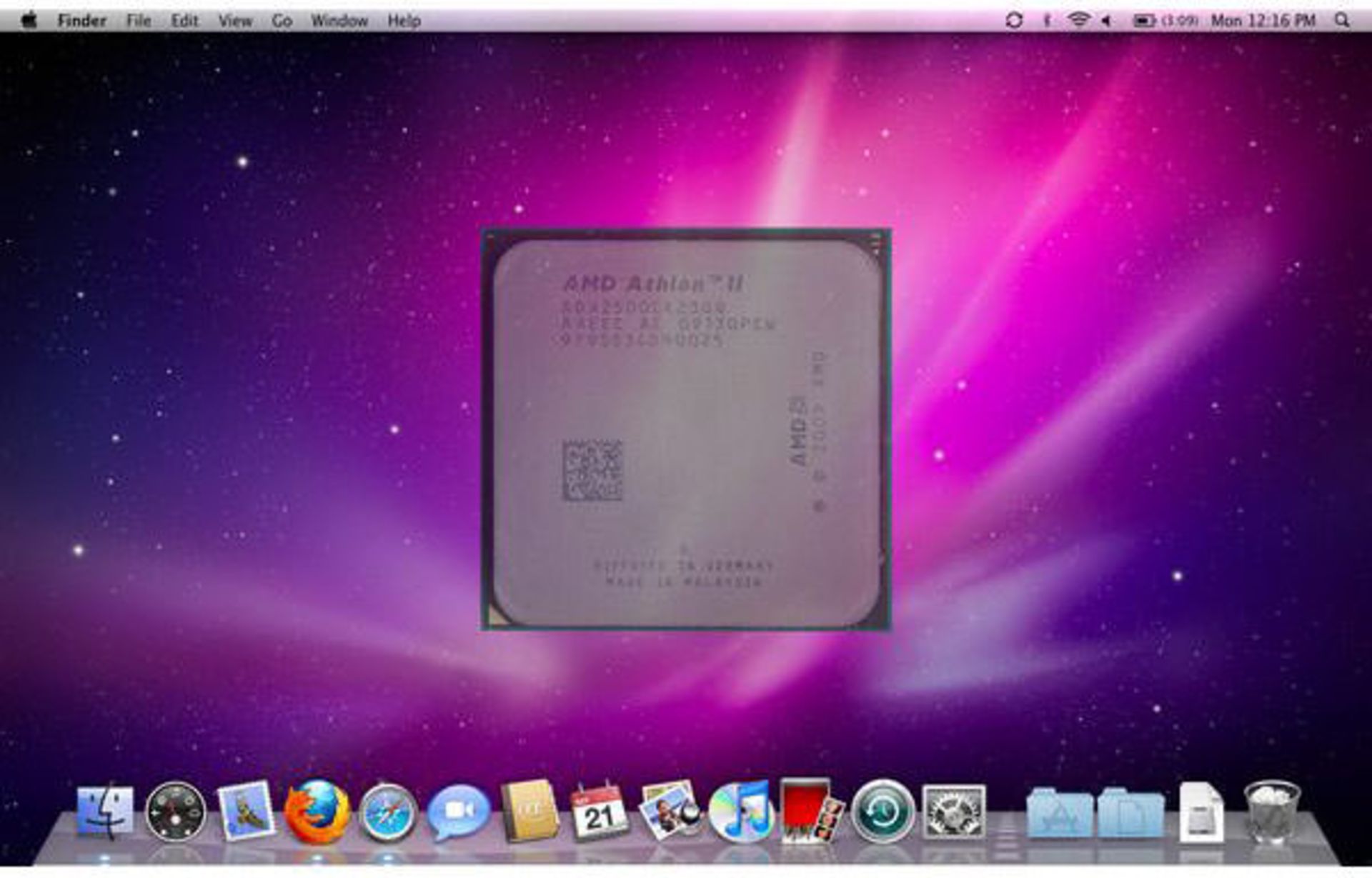This screenshot has height=878, width=1372.
Task: Open the Applications folder stack in dock
Action: click(1060, 812)
